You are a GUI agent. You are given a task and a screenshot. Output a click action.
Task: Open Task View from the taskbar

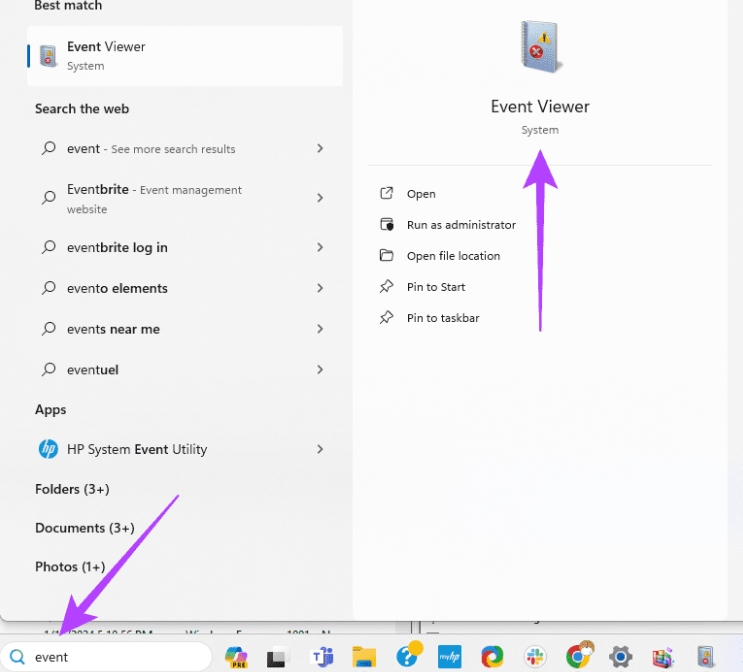pyautogui.click(x=278, y=657)
